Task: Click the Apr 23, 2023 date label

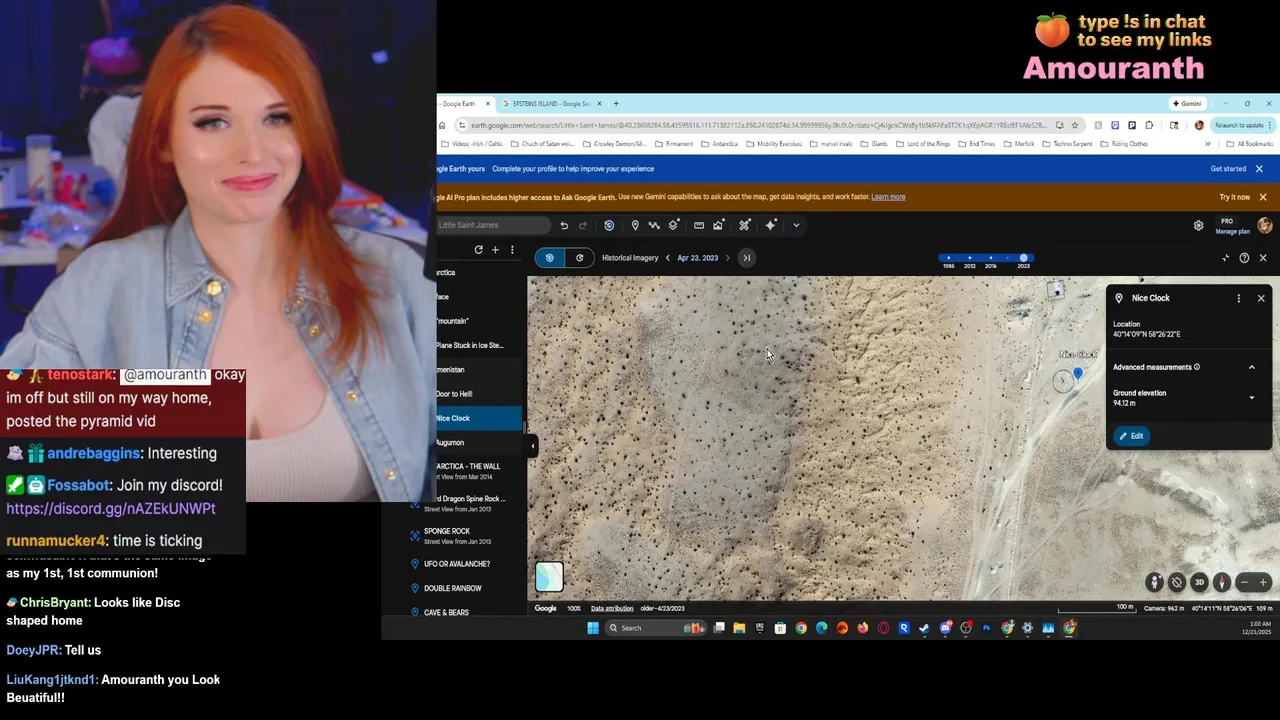Action: point(697,258)
